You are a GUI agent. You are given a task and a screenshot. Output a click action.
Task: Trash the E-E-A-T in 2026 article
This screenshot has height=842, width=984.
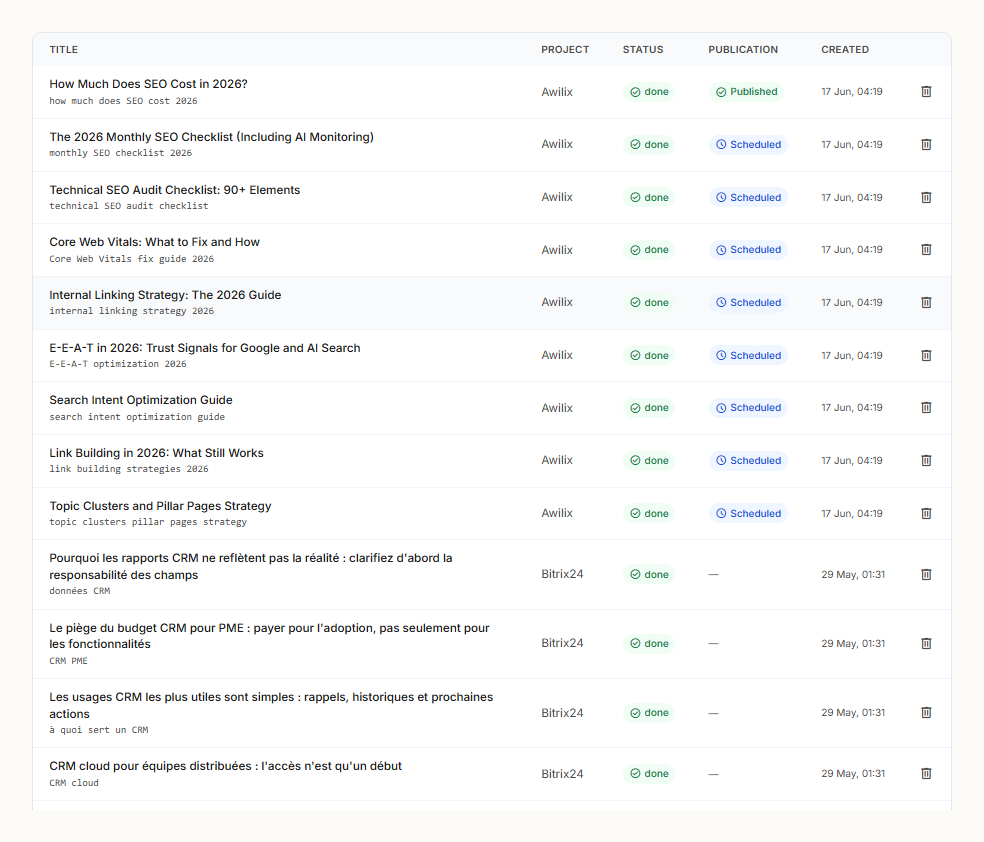click(926, 355)
